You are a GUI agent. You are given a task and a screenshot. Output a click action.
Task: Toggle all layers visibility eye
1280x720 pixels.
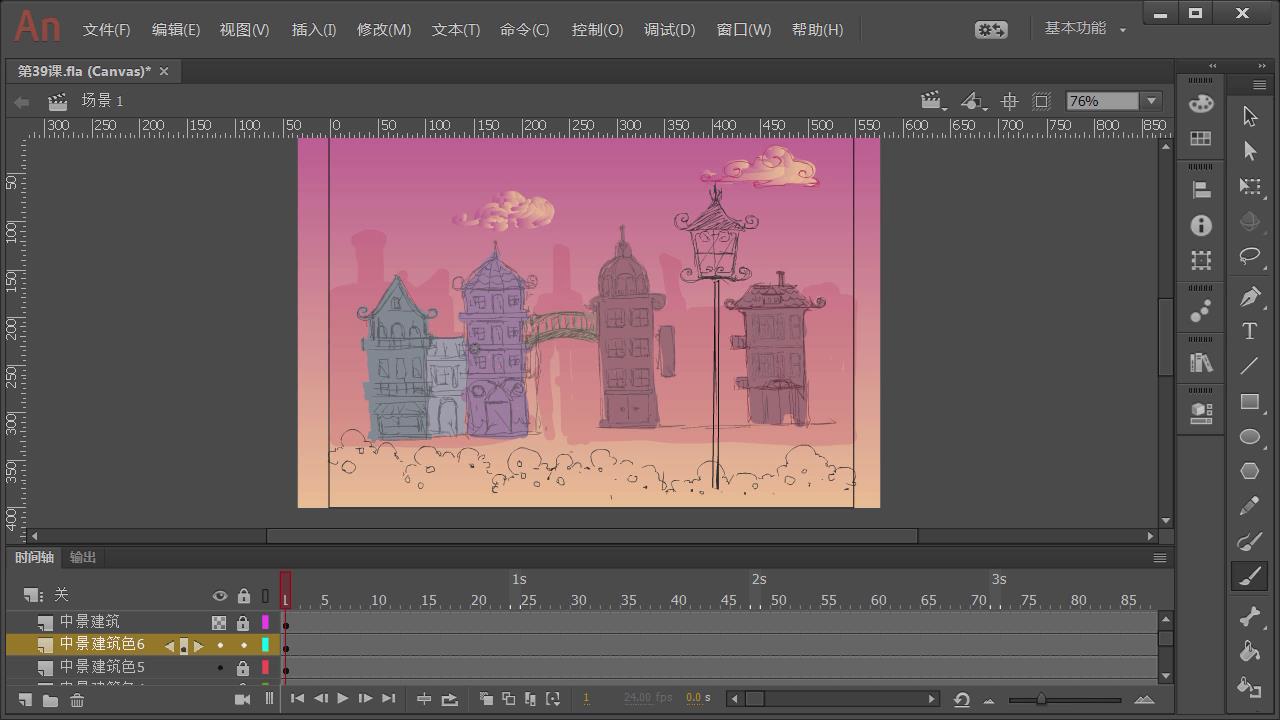coord(220,596)
